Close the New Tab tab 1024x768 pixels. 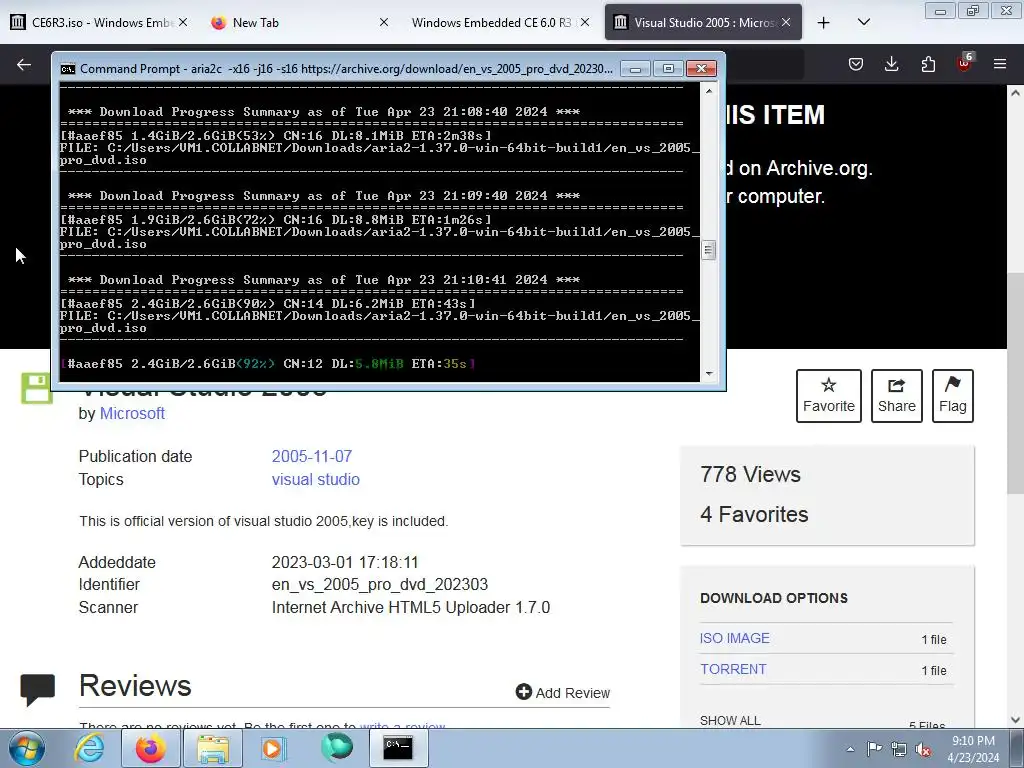pos(384,23)
